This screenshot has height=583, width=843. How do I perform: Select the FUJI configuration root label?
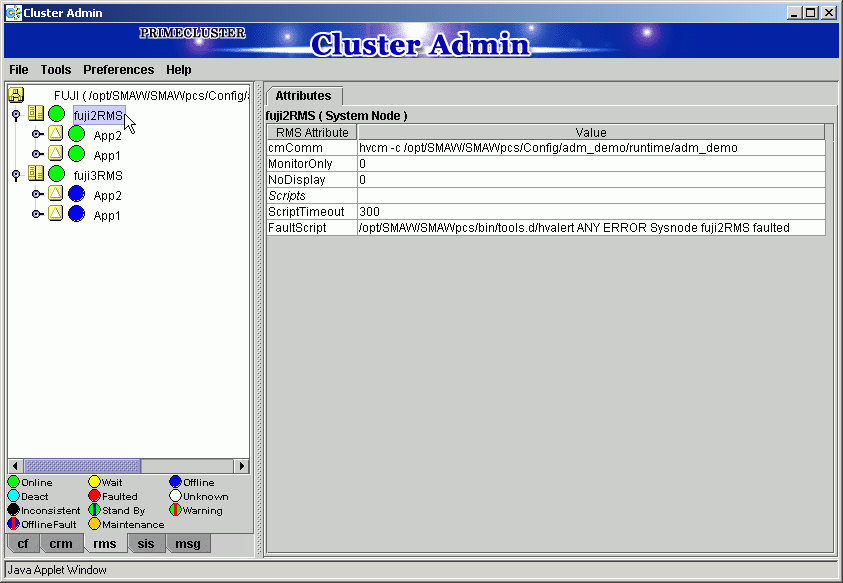point(151,96)
